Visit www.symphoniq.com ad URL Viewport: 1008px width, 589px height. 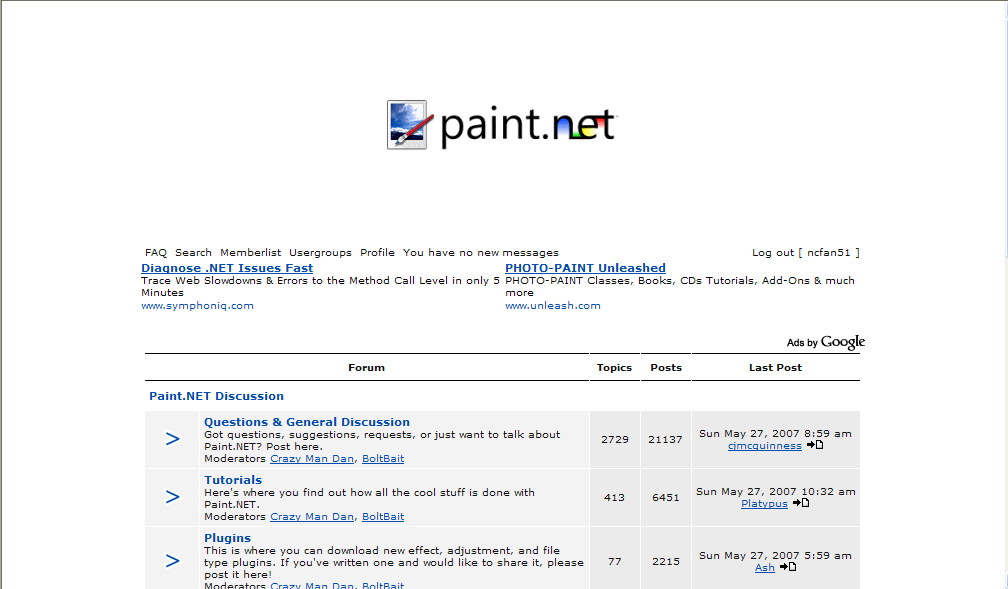click(197, 305)
